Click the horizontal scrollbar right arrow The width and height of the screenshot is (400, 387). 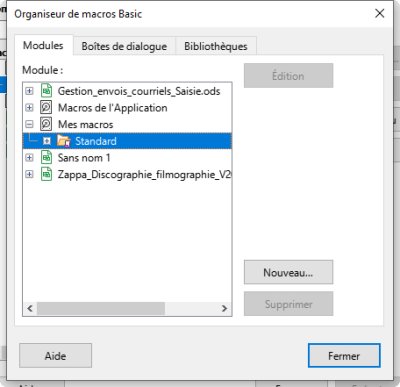[224, 308]
